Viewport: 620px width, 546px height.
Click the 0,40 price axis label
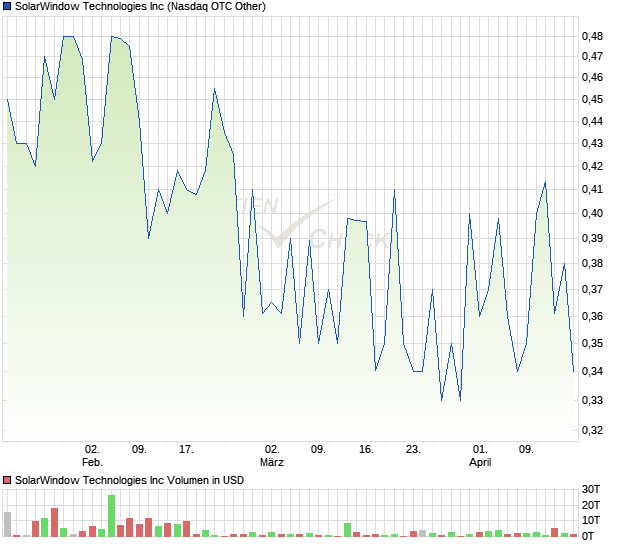[592, 213]
